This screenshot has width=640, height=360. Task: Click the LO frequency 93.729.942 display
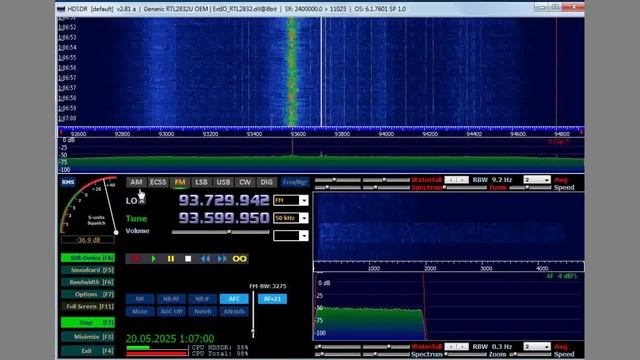click(224, 200)
